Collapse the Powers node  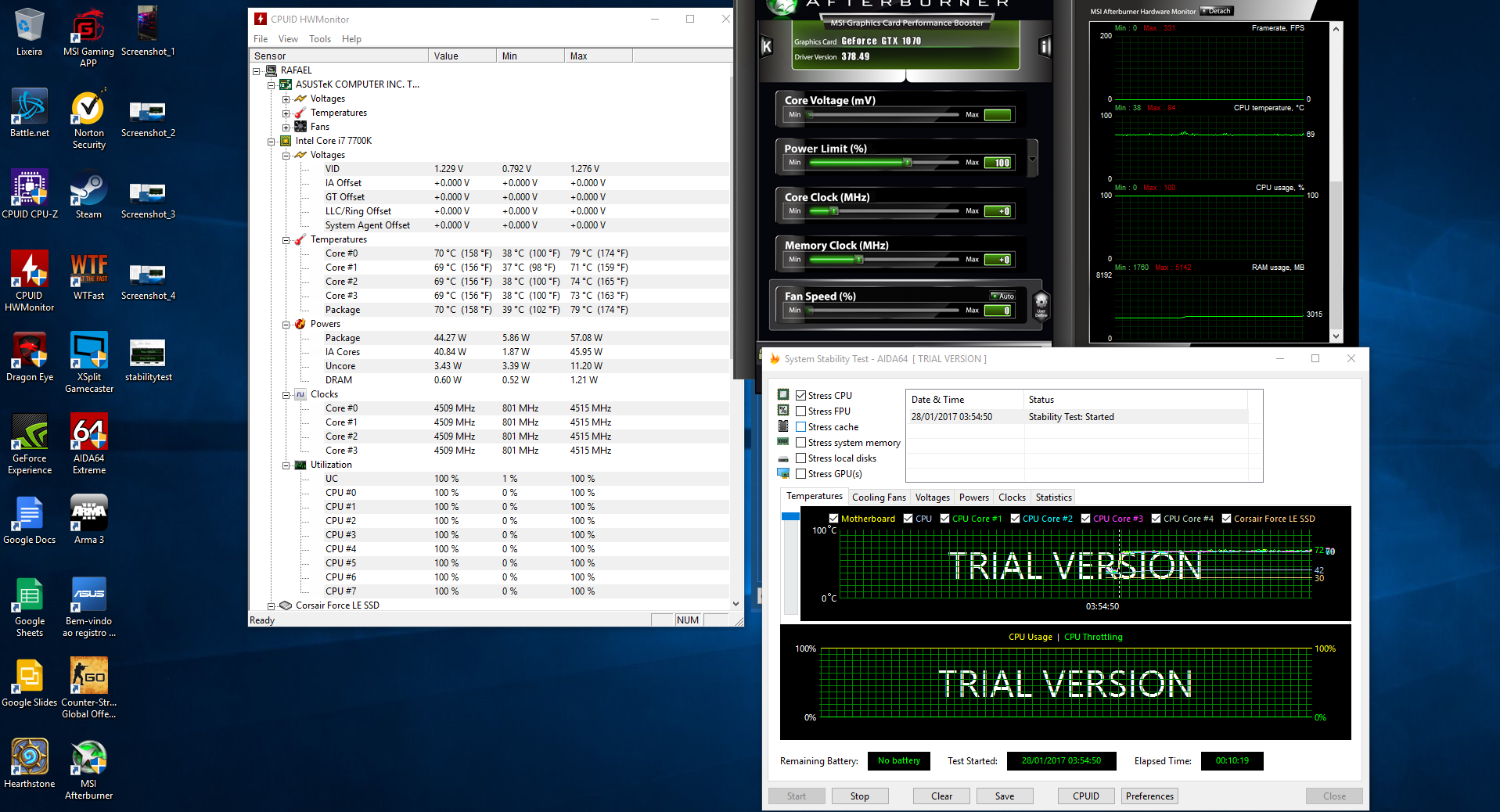pos(286,325)
